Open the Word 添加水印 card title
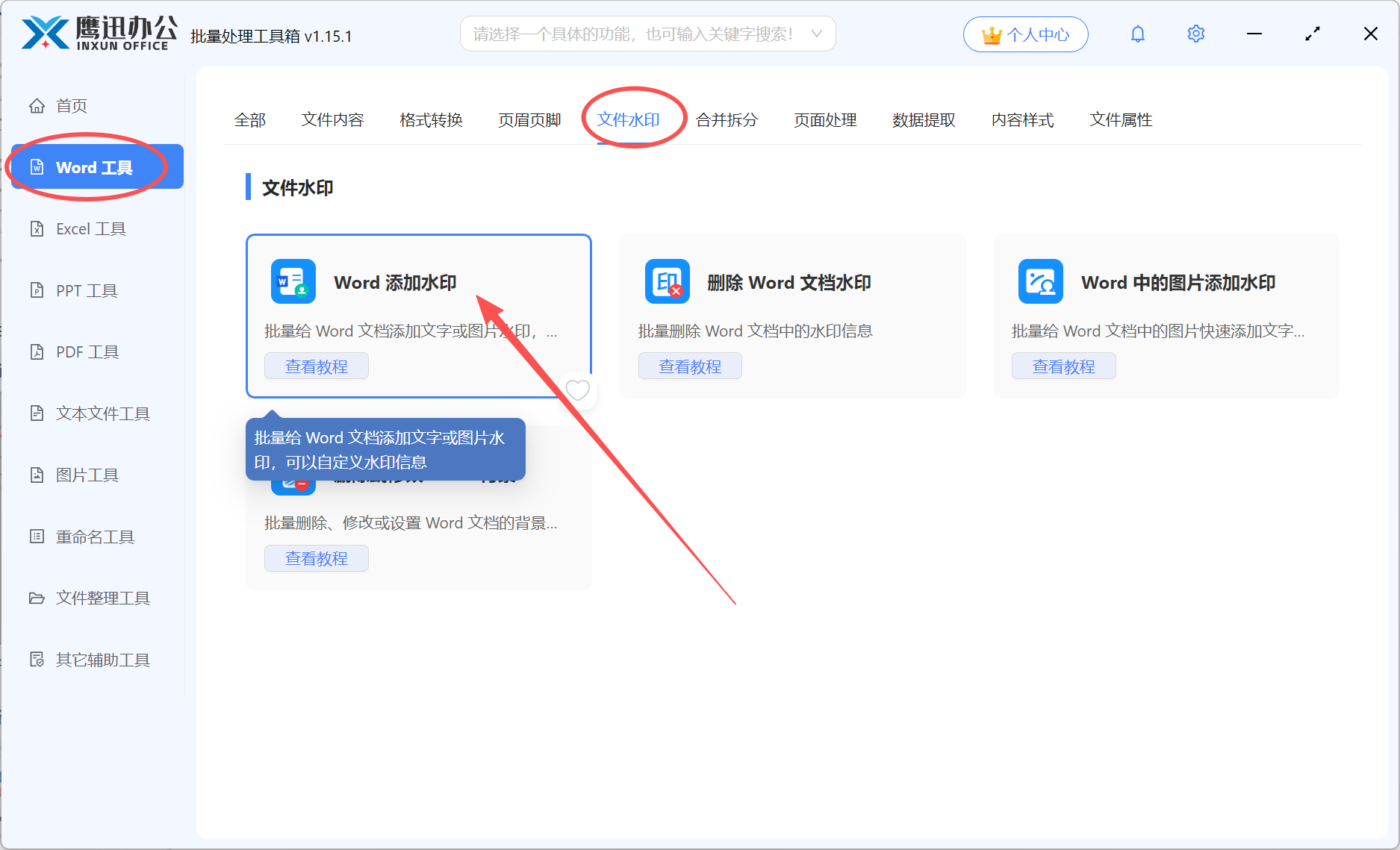The height and width of the screenshot is (850, 1400). point(395,283)
